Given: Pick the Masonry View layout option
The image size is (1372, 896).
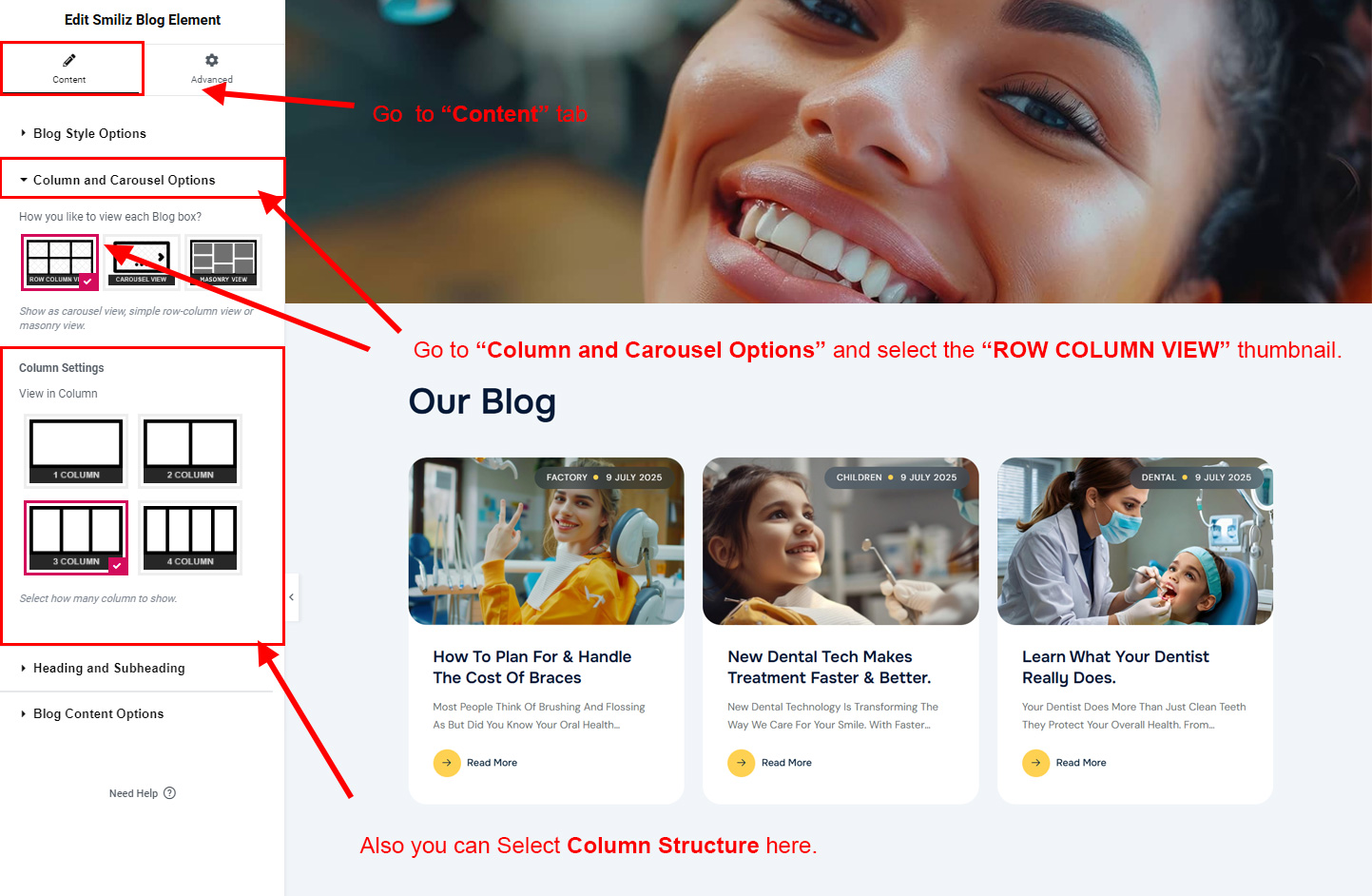Looking at the screenshot, I should (223, 263).
